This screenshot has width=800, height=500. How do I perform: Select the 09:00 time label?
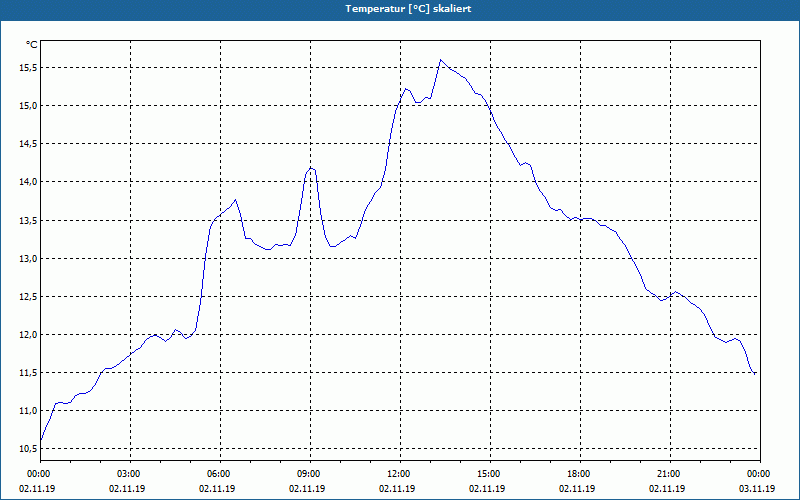tap(310, 473)
